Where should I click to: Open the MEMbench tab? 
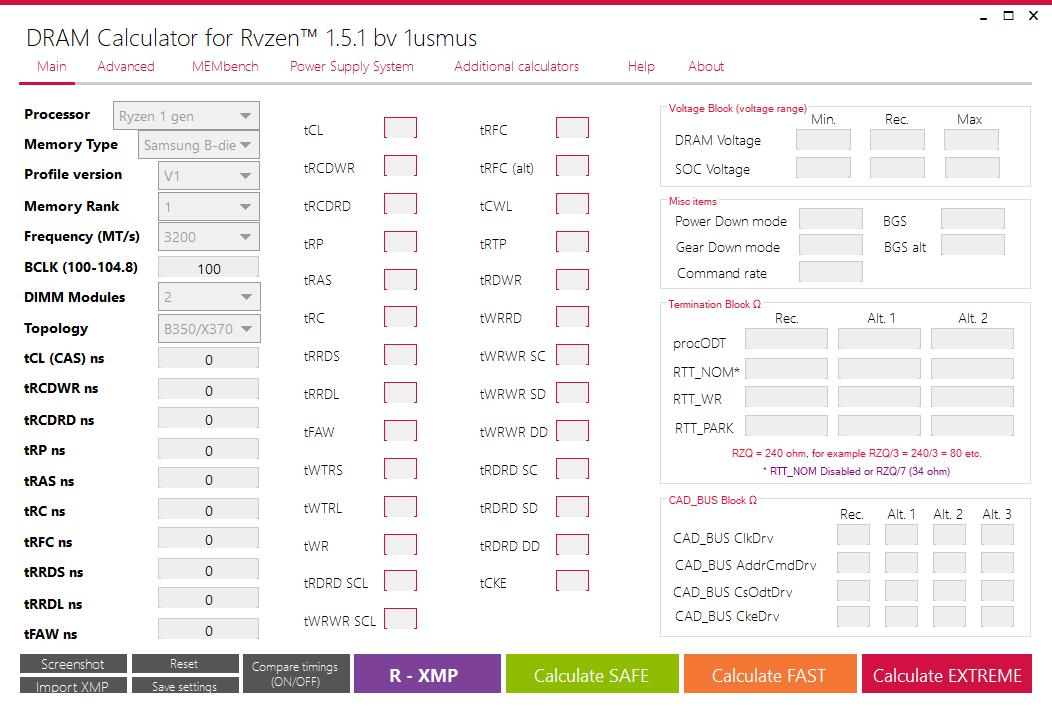(225, 66)
